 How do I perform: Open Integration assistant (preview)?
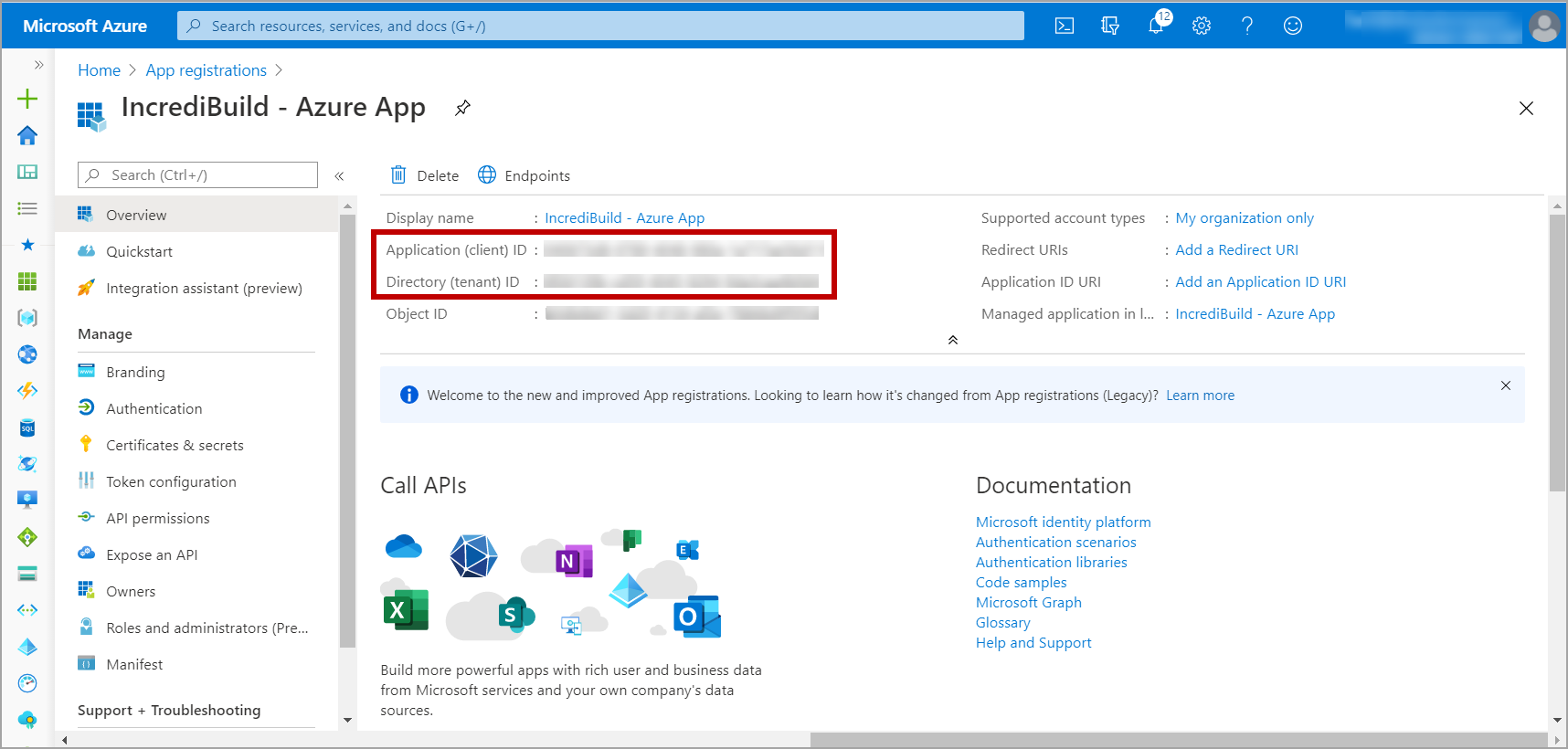tap(196, 288)
